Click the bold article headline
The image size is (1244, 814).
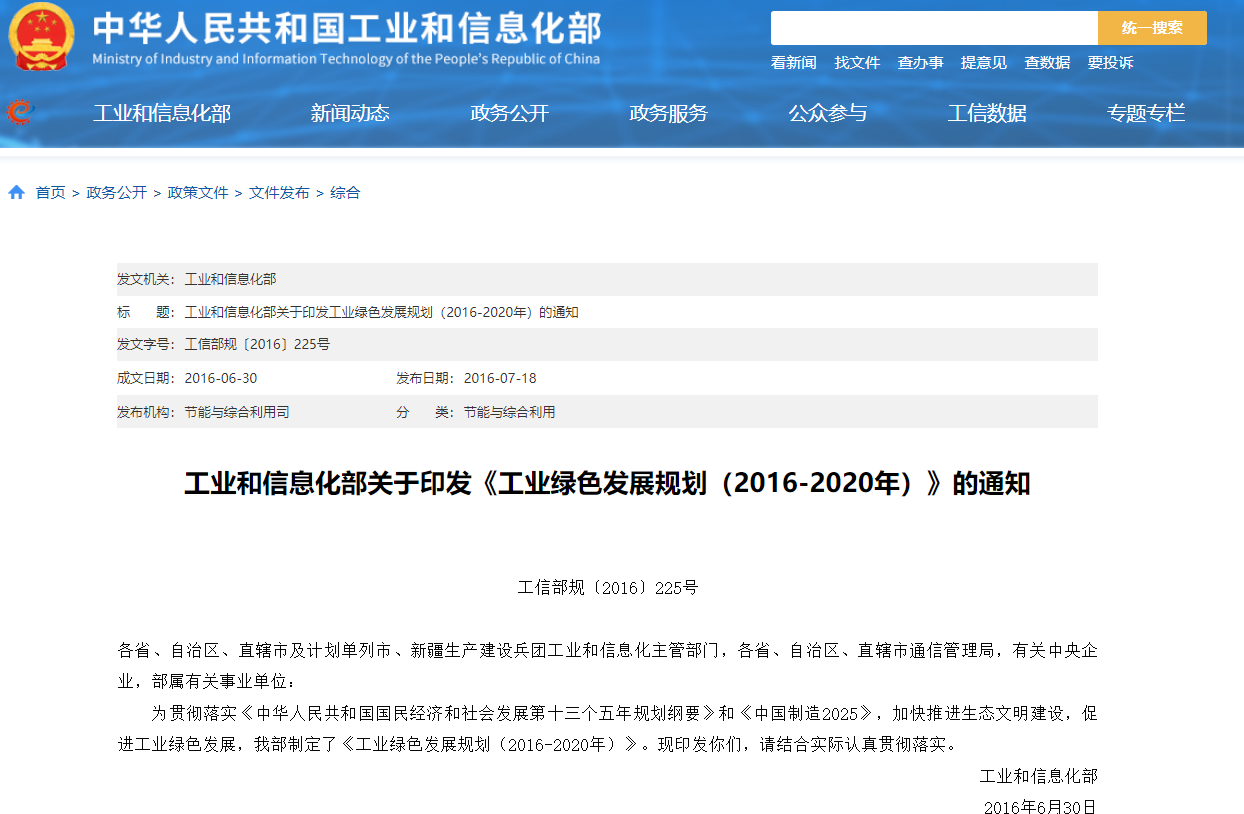607,484
